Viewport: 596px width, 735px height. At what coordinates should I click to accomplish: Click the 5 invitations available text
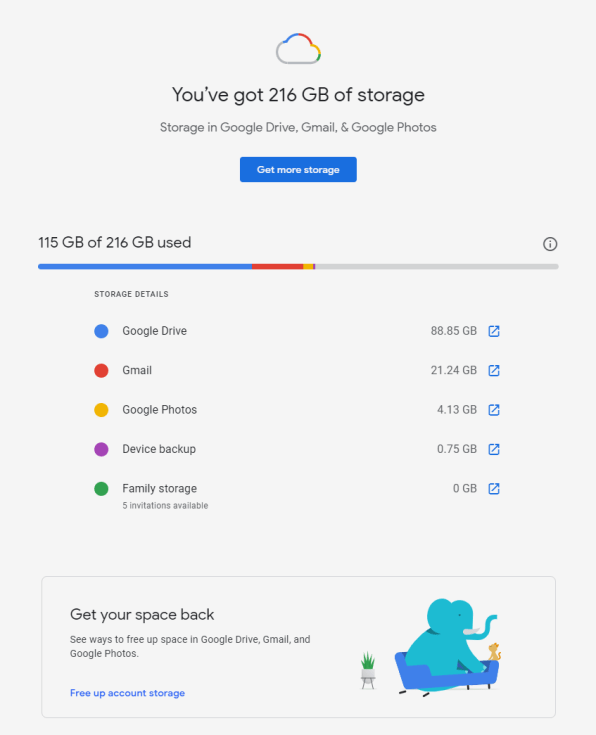165,505
